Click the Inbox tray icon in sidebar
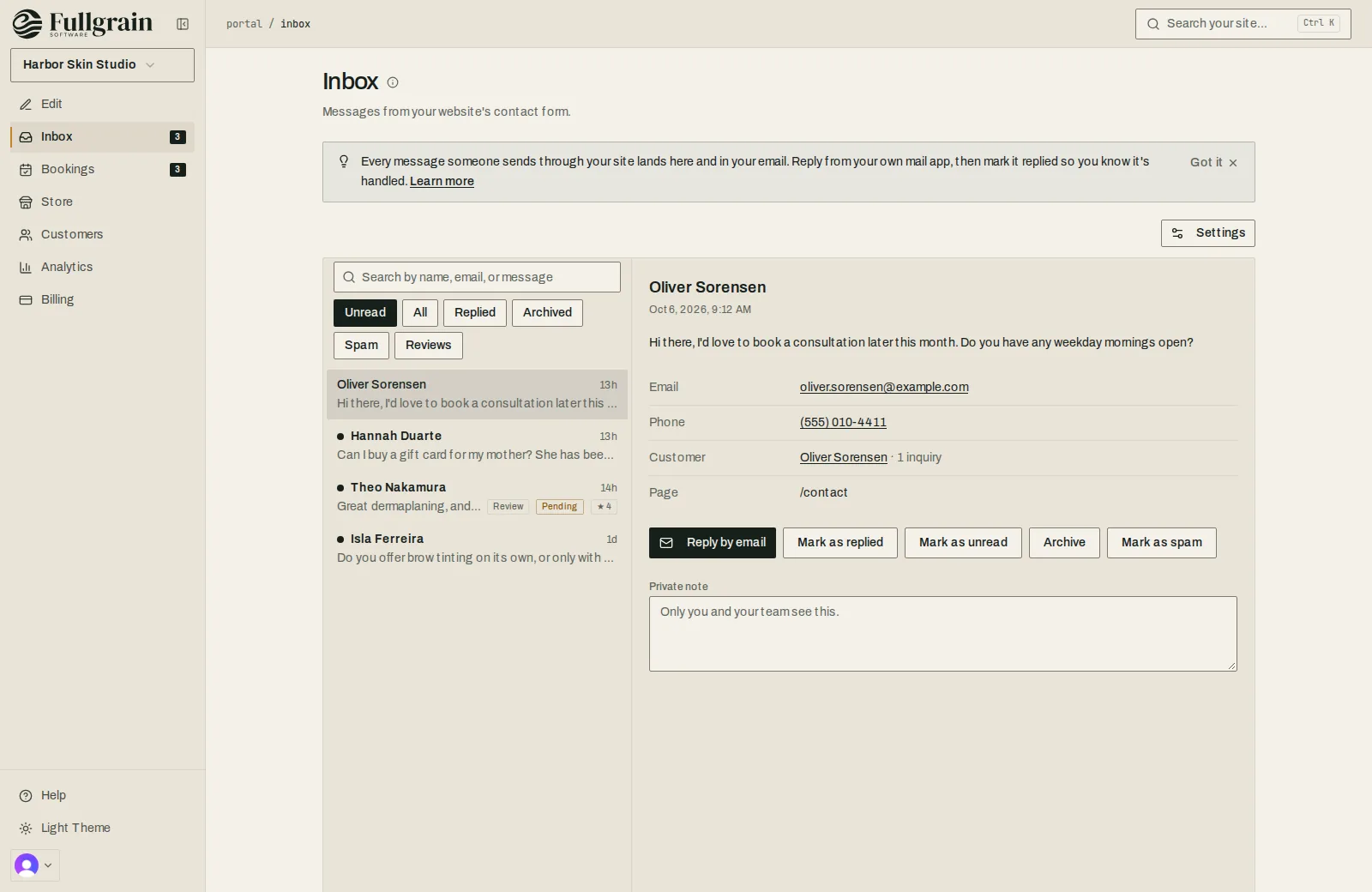1372x892 pixels. (26, 137)
